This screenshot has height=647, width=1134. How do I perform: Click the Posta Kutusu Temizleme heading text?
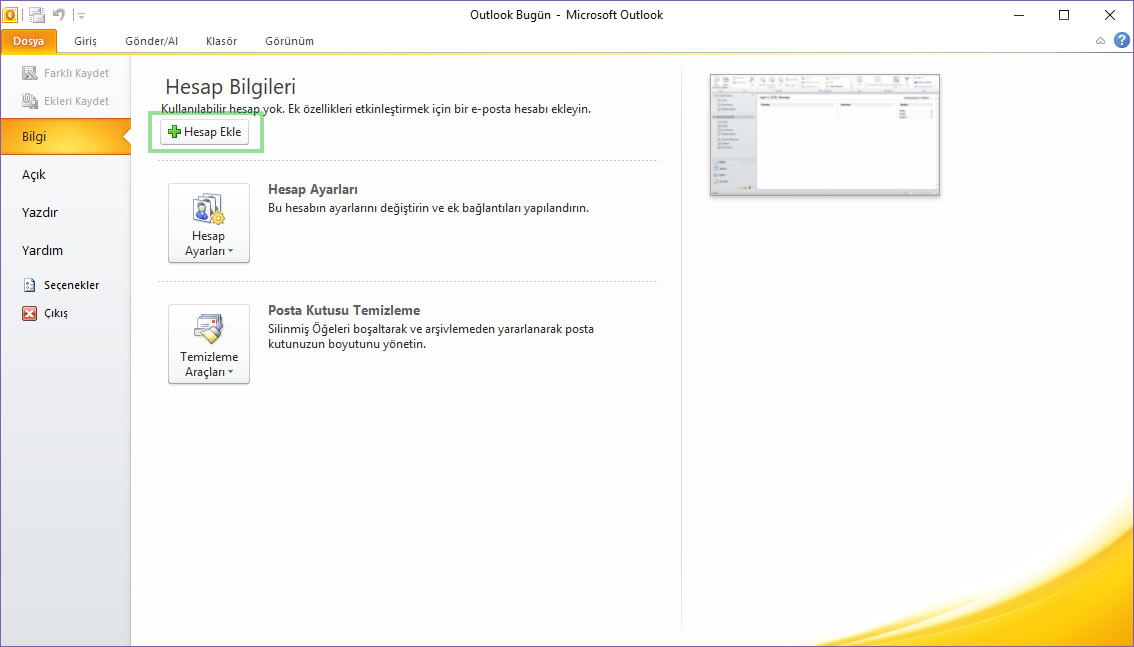344,310
